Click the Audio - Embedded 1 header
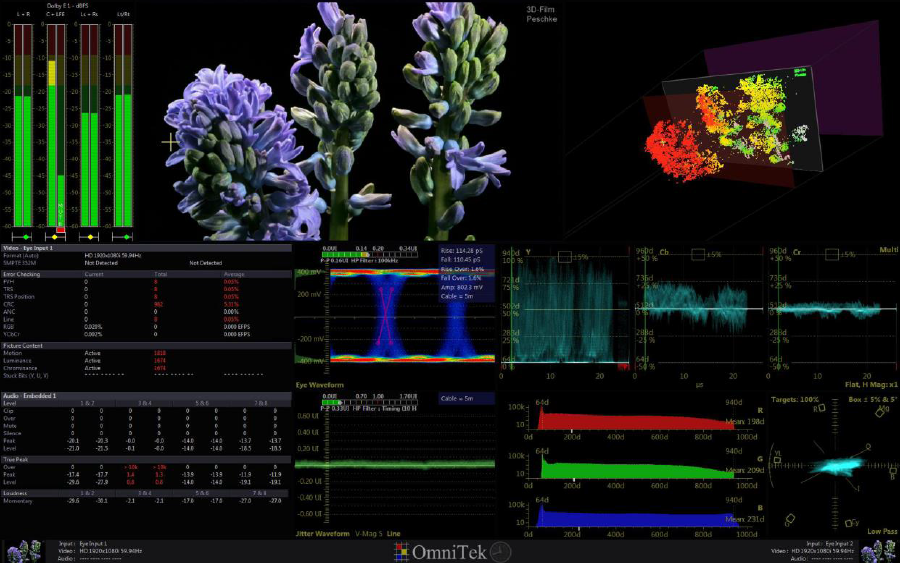The height and width of the screenshot is (563, 900). (x=147, y=396)
